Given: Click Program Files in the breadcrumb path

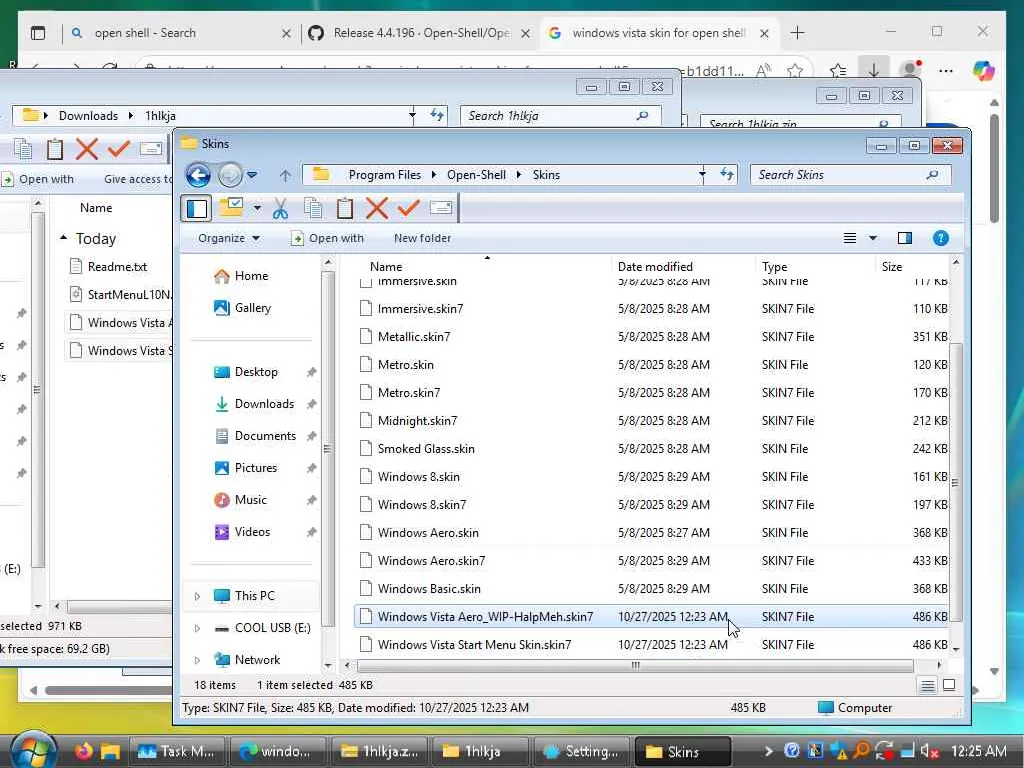Looking at the screenshot, I should click(385, 175).
